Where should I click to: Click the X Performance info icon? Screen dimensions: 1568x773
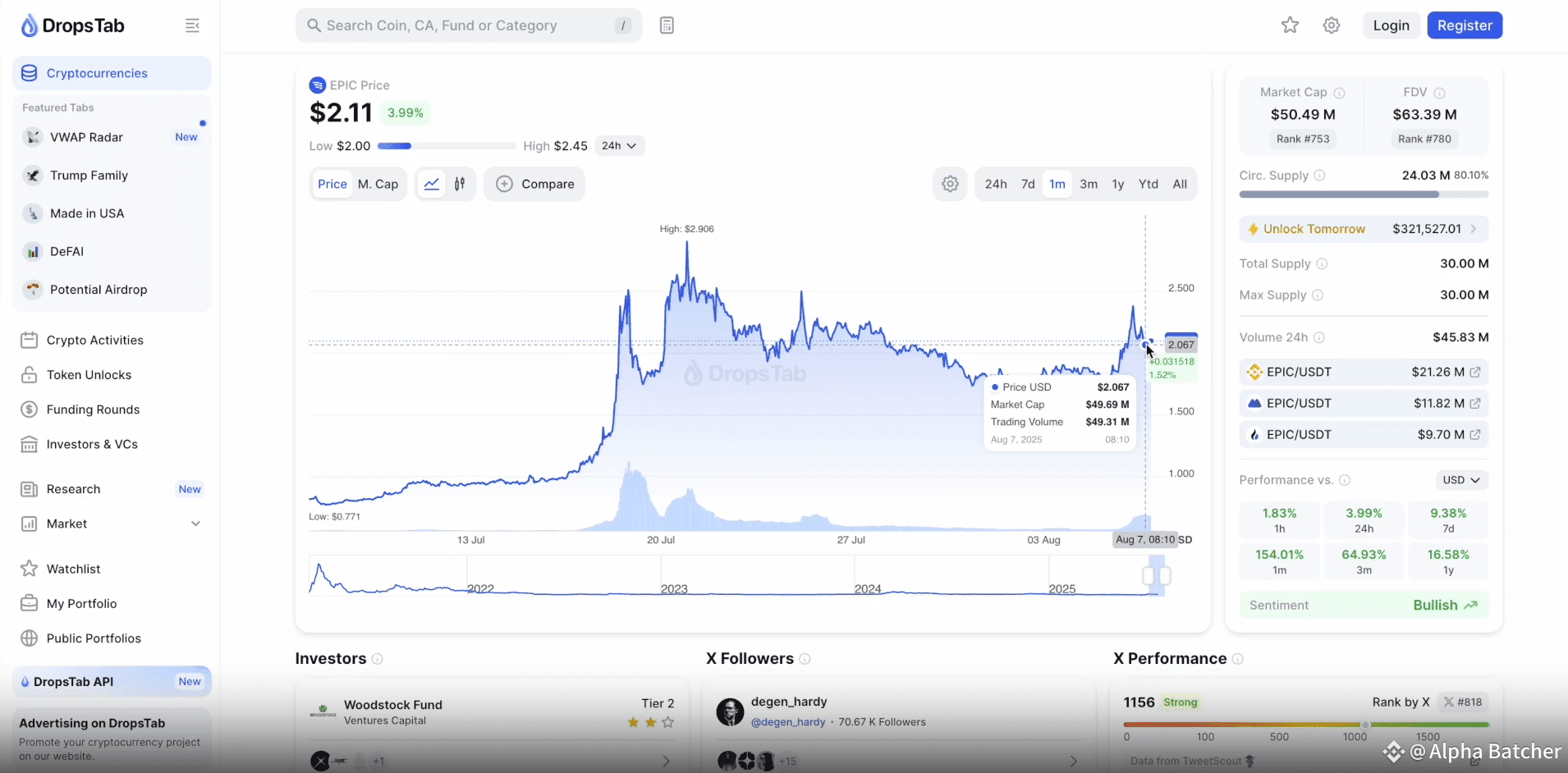1238,659
